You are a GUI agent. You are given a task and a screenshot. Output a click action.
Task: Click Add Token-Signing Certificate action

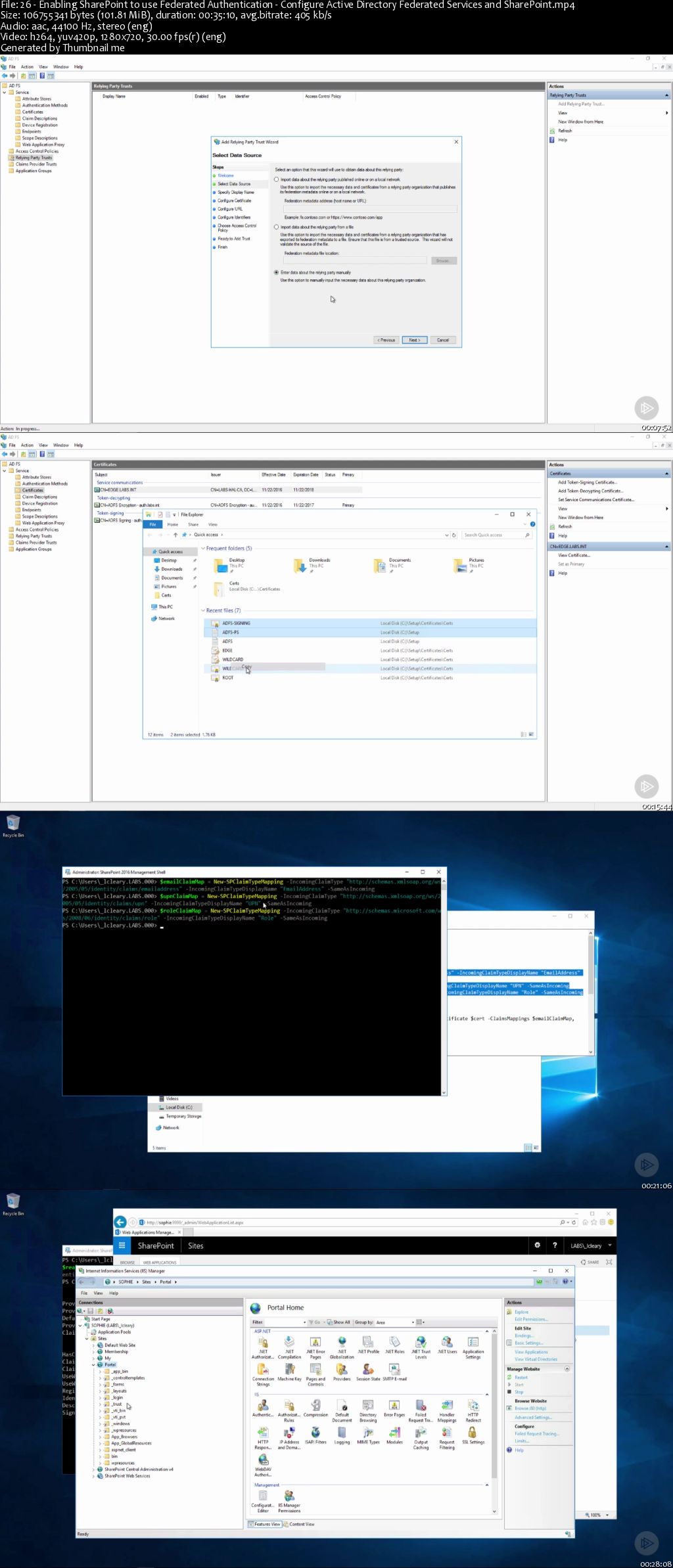(587, 482)
